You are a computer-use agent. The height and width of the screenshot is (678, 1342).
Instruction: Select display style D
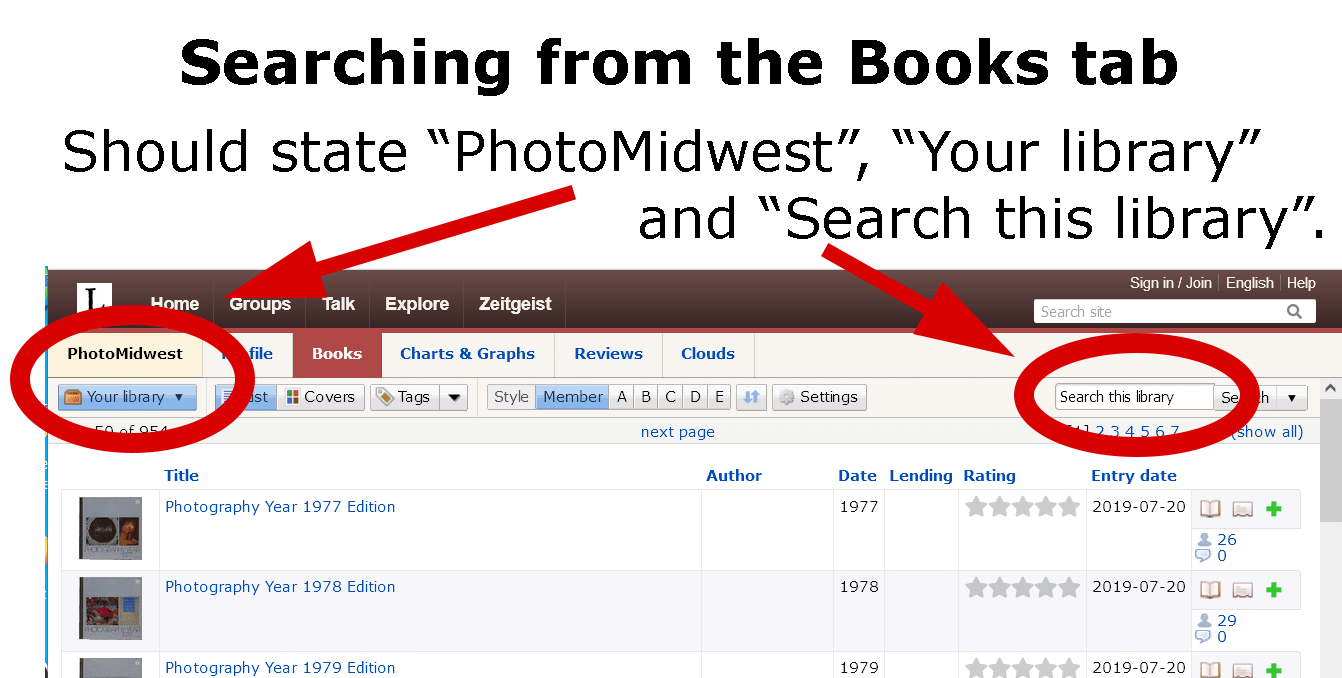(x=695, y=397)
